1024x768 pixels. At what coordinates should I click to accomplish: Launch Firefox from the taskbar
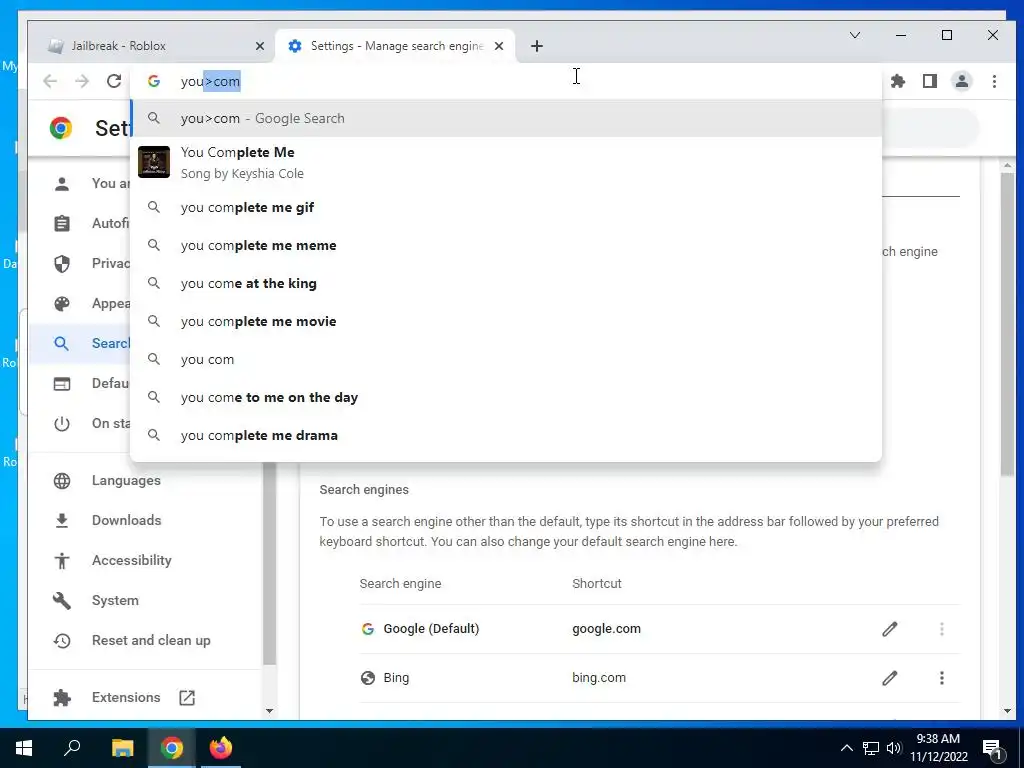click(x=221, y=748)
